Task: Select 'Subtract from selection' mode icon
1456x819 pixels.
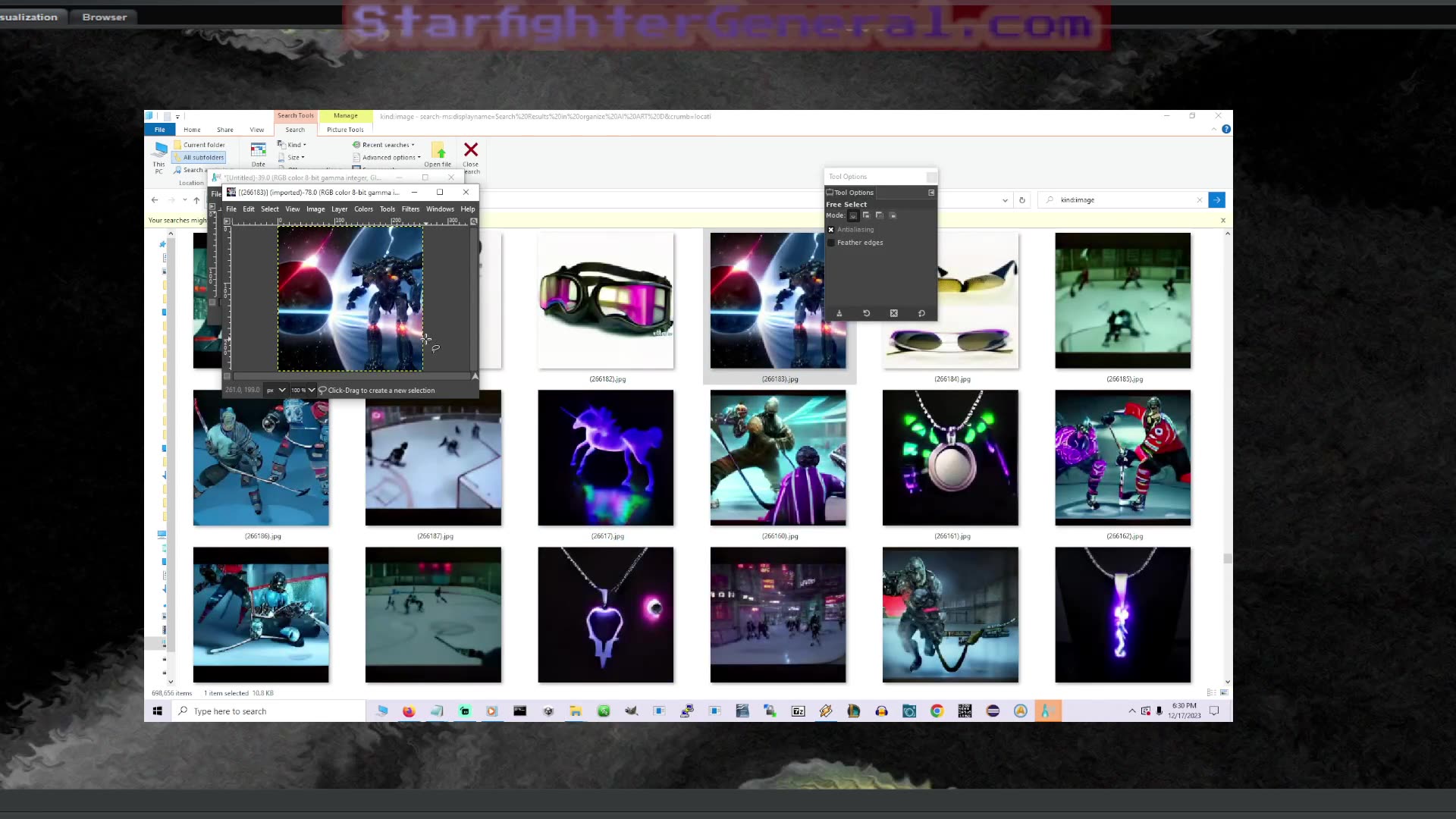Action: [879, 215]
